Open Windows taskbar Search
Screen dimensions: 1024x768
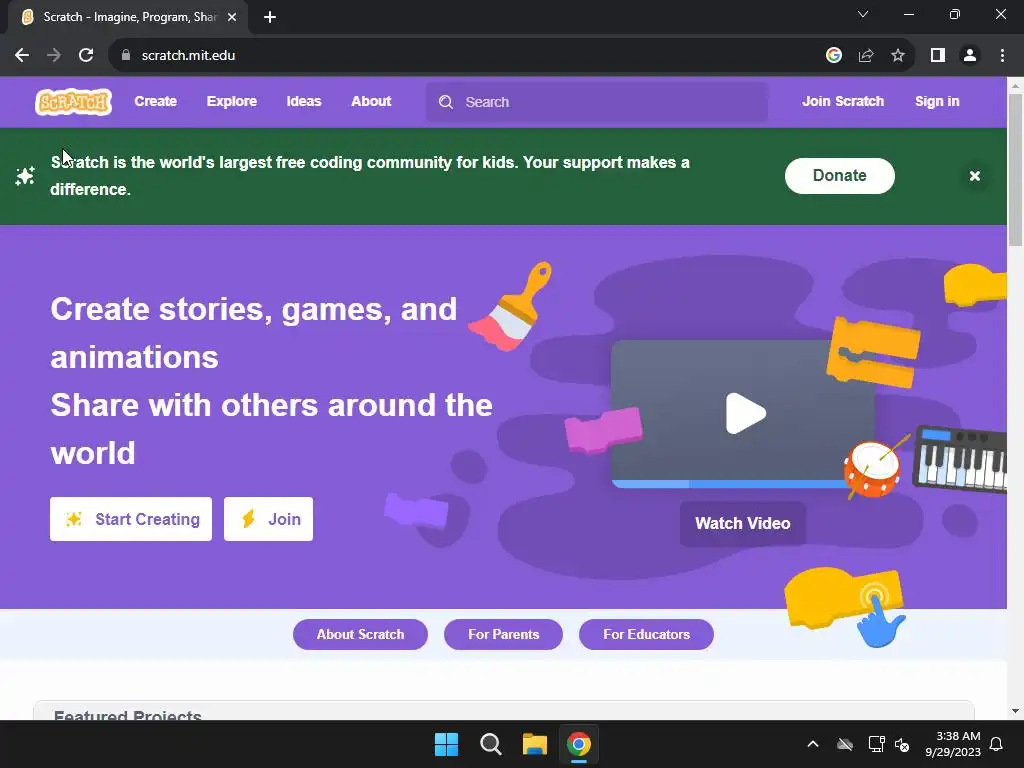[x=490, y=744]
